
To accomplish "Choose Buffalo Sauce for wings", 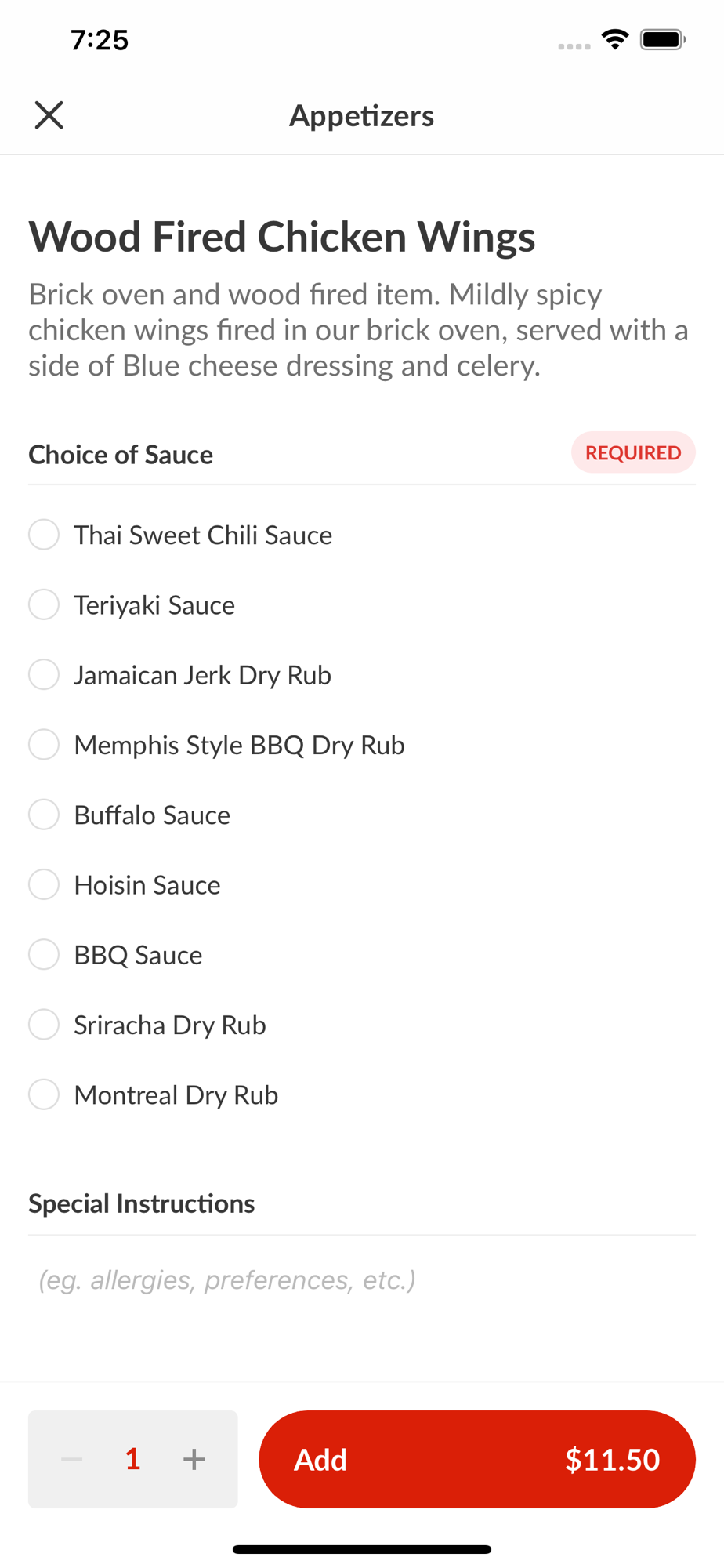I will (44, 815).
